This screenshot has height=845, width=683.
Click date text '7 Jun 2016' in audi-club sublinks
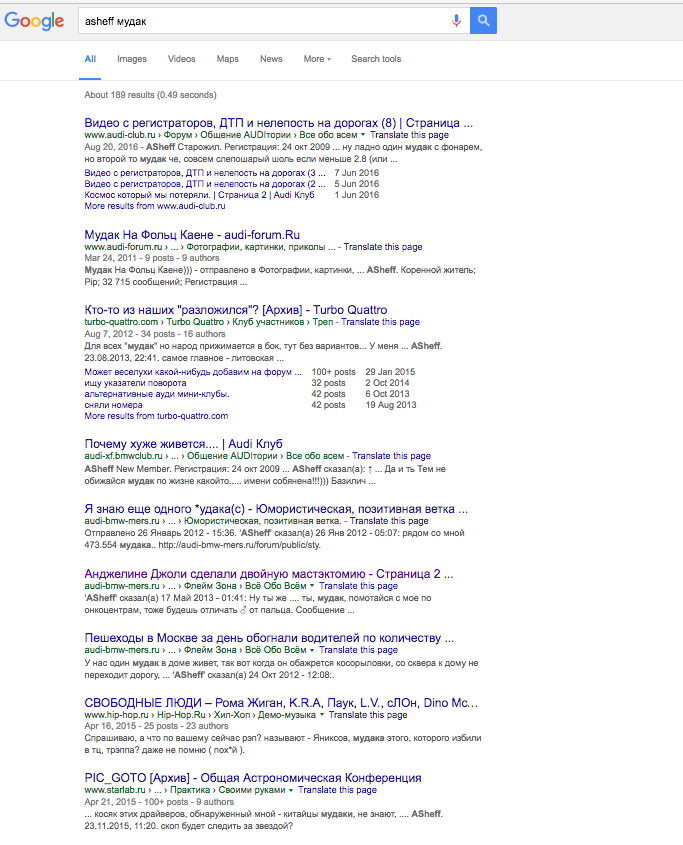356,173
